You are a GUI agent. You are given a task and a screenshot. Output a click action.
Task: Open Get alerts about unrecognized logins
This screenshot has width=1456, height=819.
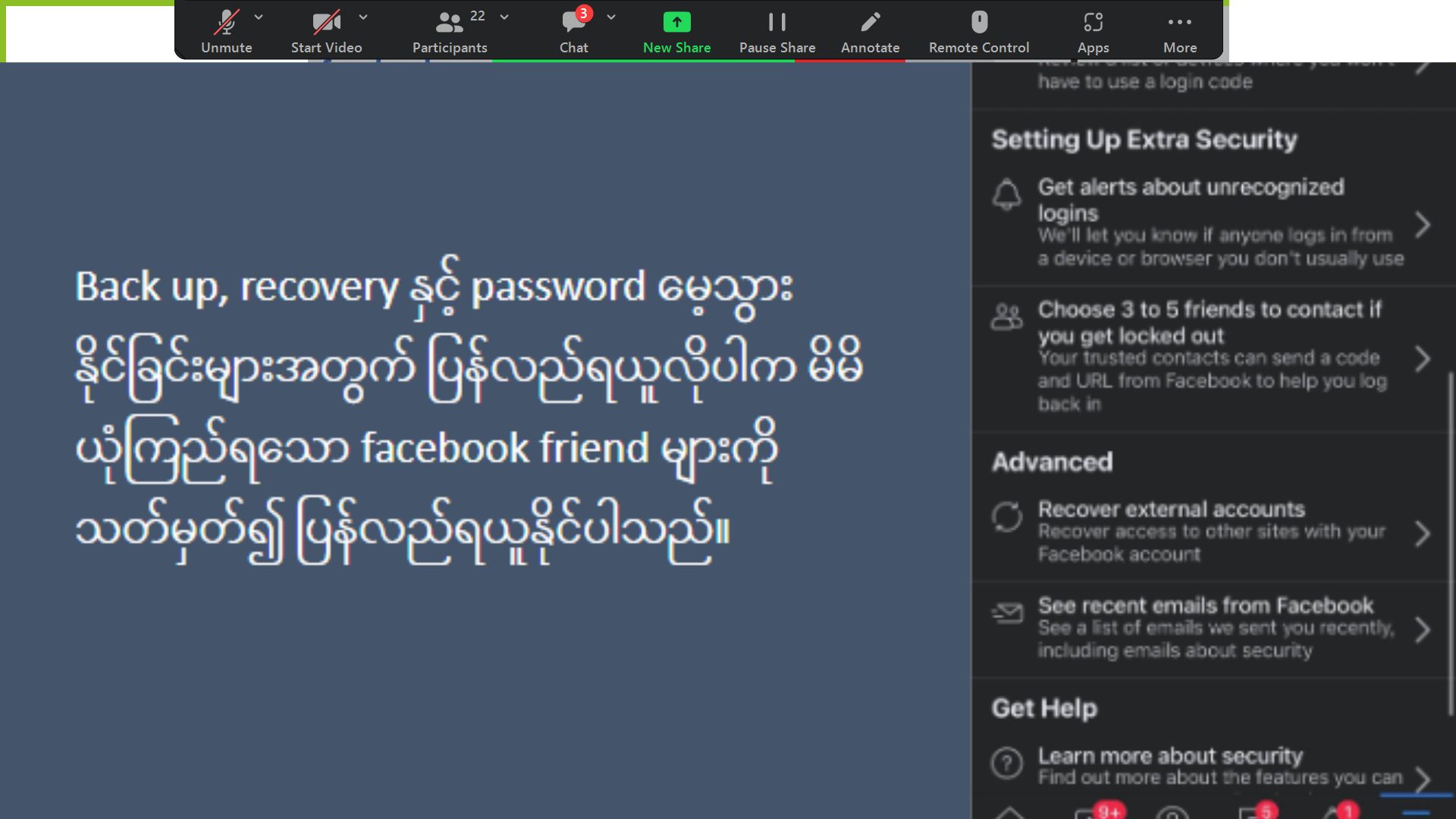(1212, 223)
